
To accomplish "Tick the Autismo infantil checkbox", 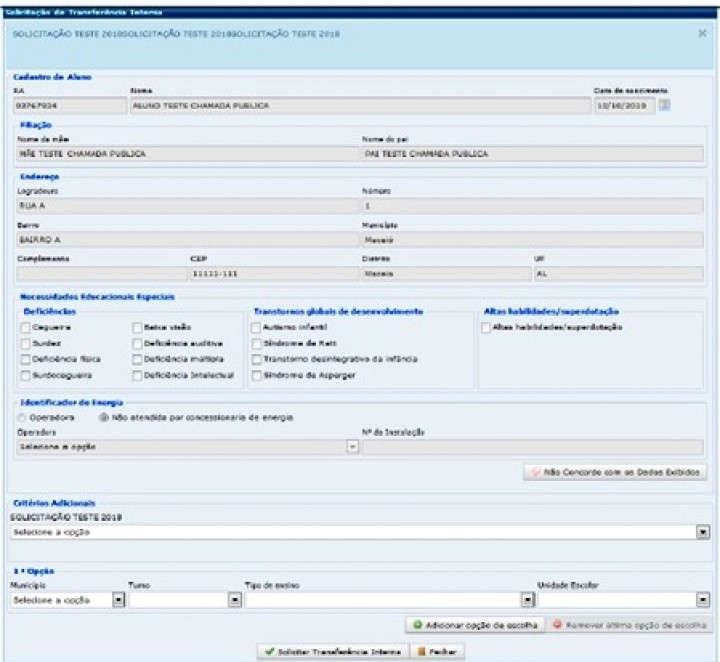I will pos(255,327).
